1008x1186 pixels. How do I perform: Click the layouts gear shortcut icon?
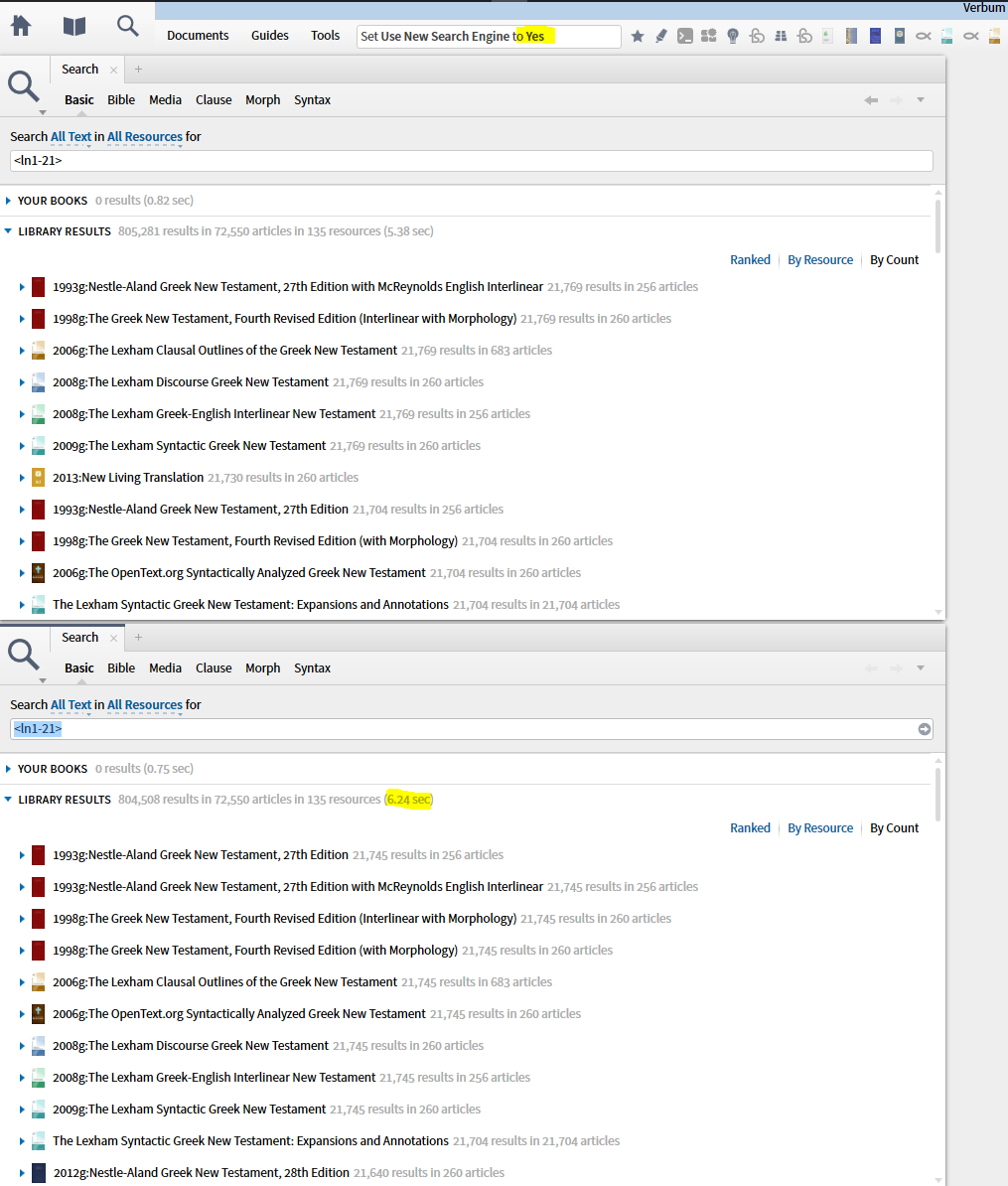pyautogui.click(x=708, y=36)
